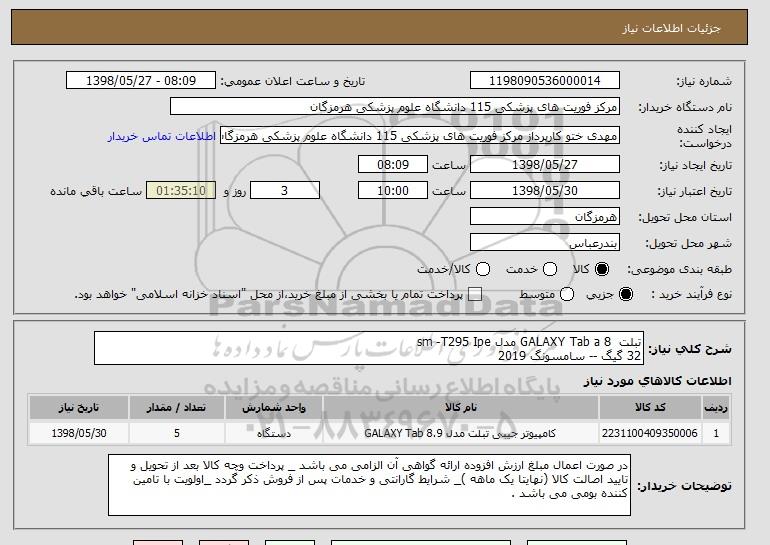Click the row number 1 cell
This screenshot has width=770, height=545.
click(716, 433)
